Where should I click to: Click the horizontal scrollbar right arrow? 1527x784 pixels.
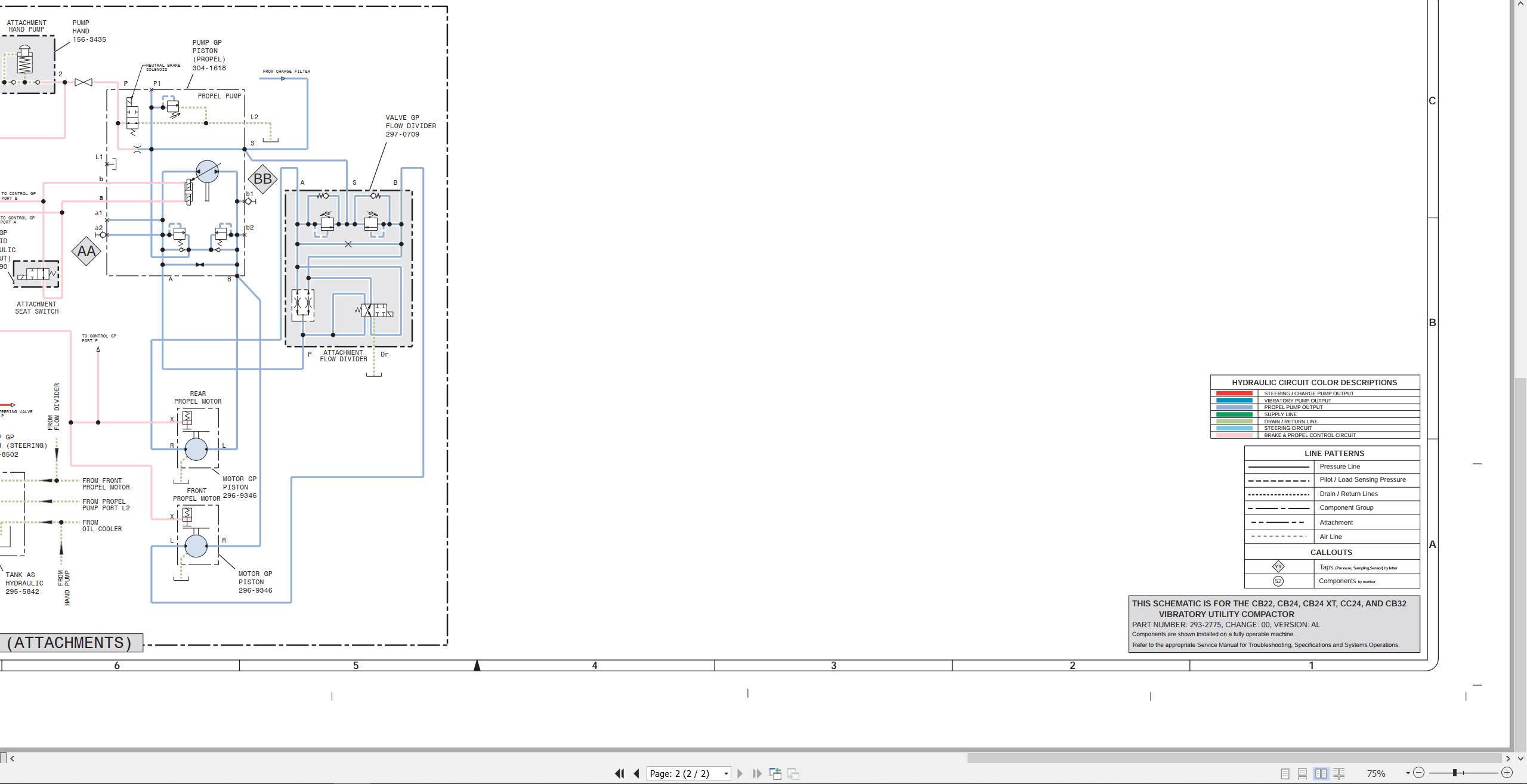(1509, 758)
